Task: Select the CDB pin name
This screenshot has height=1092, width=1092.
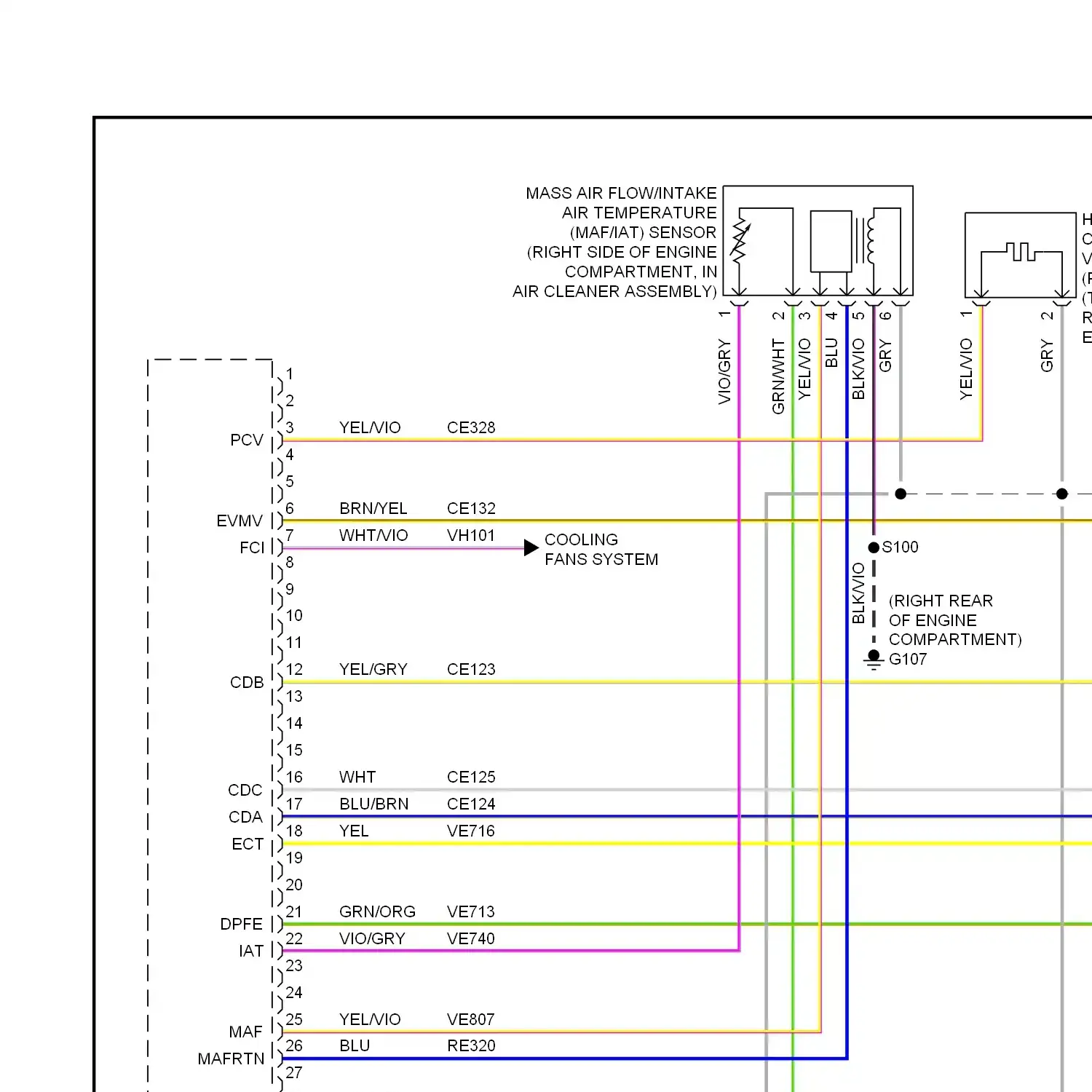Action: pyautogui.click(x=247, y=682)
